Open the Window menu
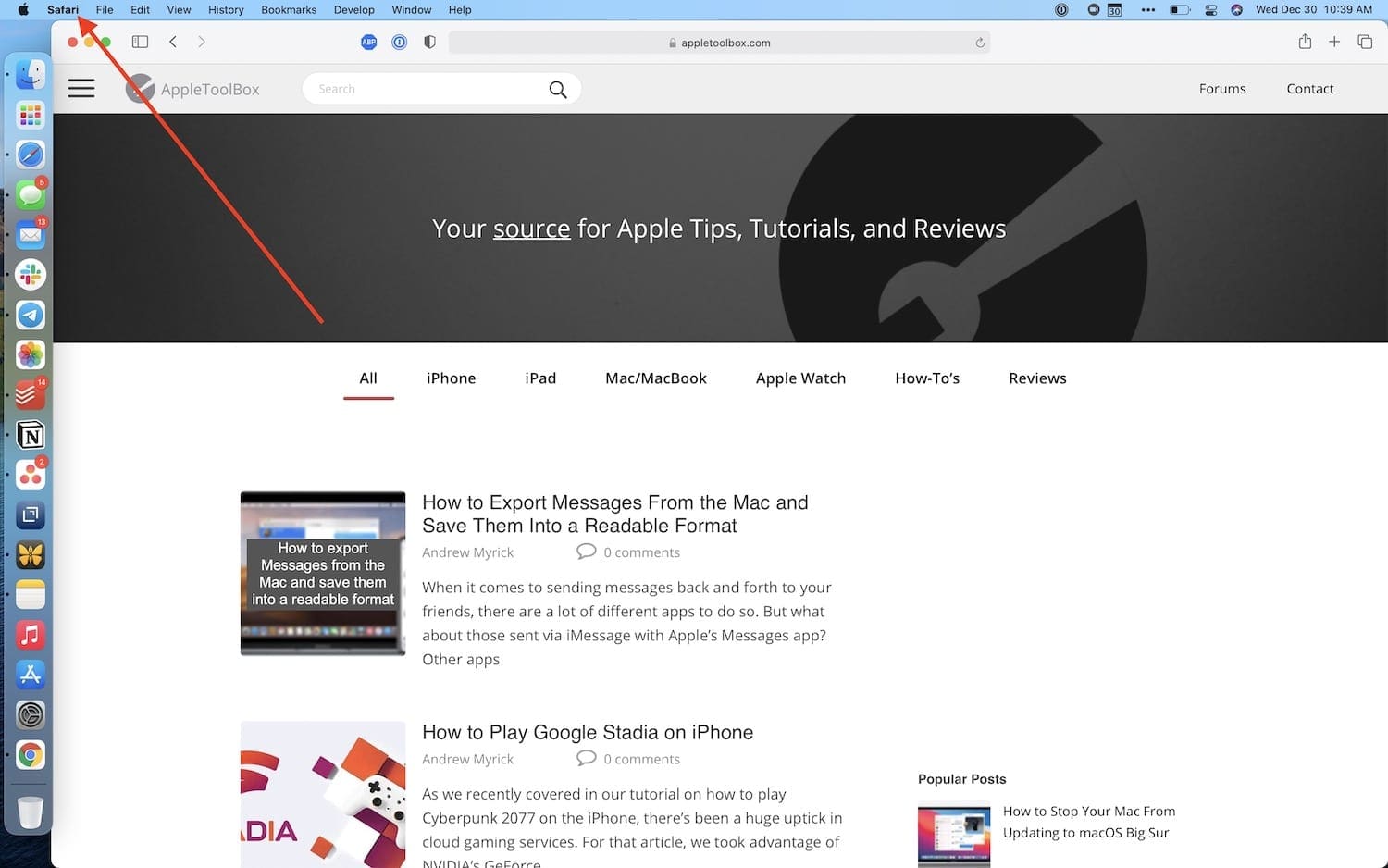Screen dimensions: 1388x868 412,10
